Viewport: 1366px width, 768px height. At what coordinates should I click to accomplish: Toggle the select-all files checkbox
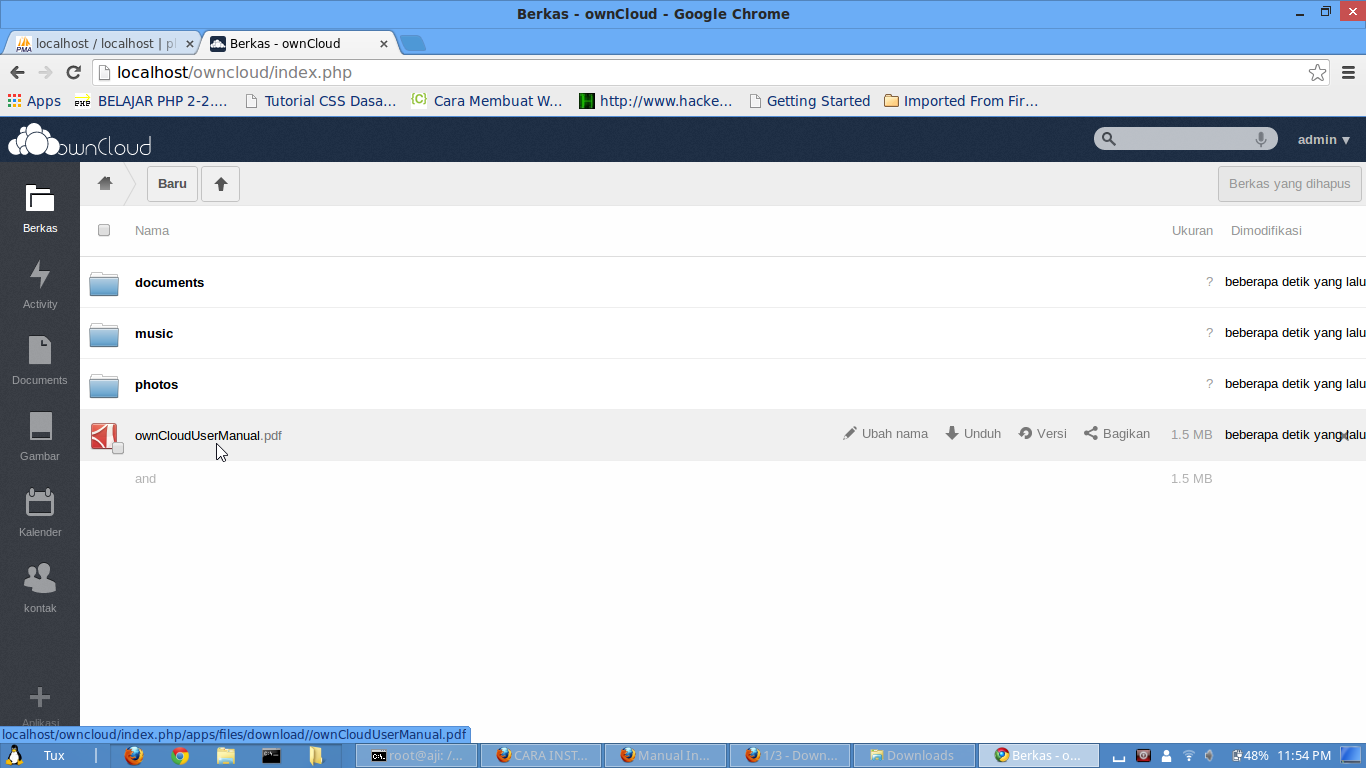click(104, 230)
